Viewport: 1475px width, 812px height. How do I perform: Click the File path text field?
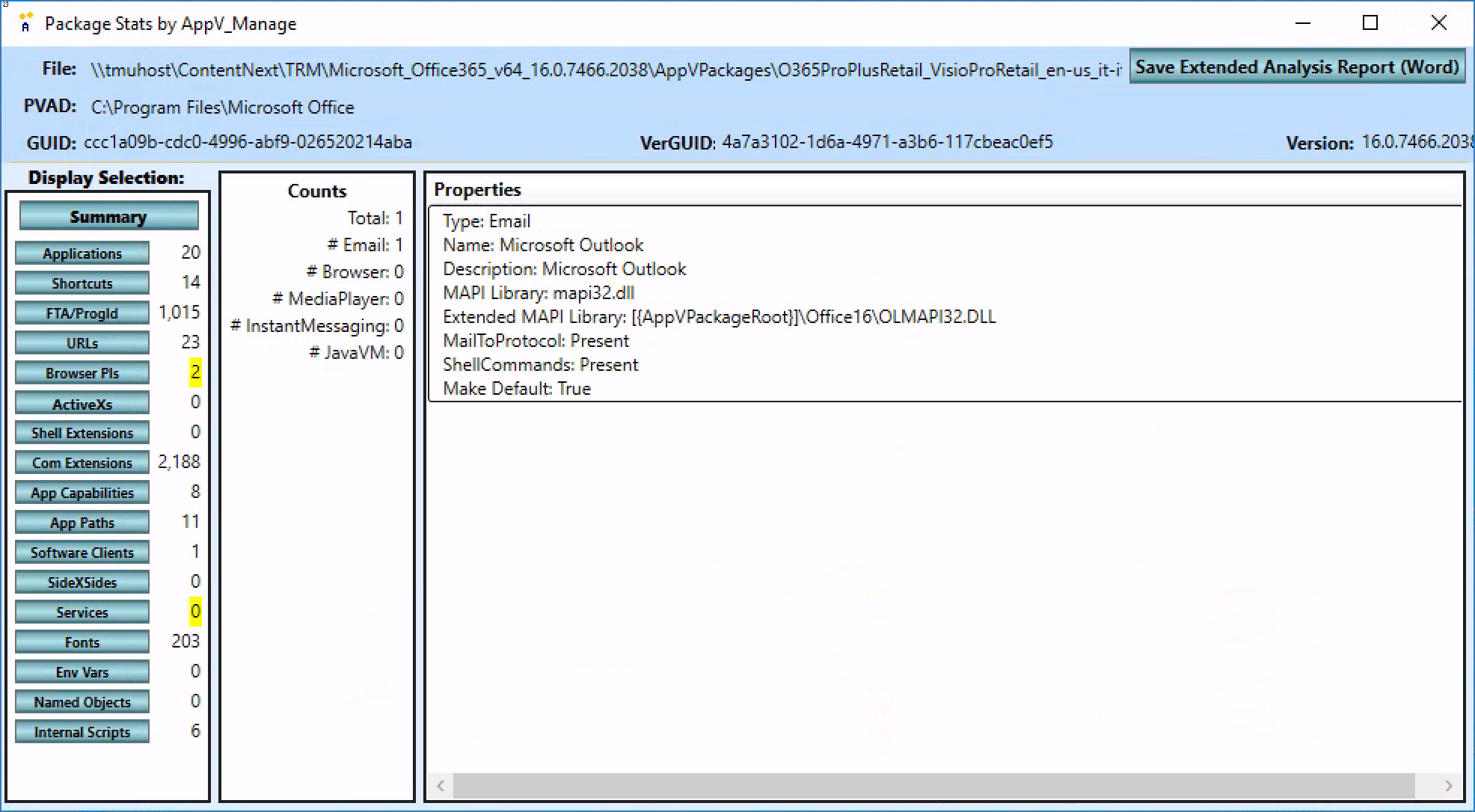(606, 70)
